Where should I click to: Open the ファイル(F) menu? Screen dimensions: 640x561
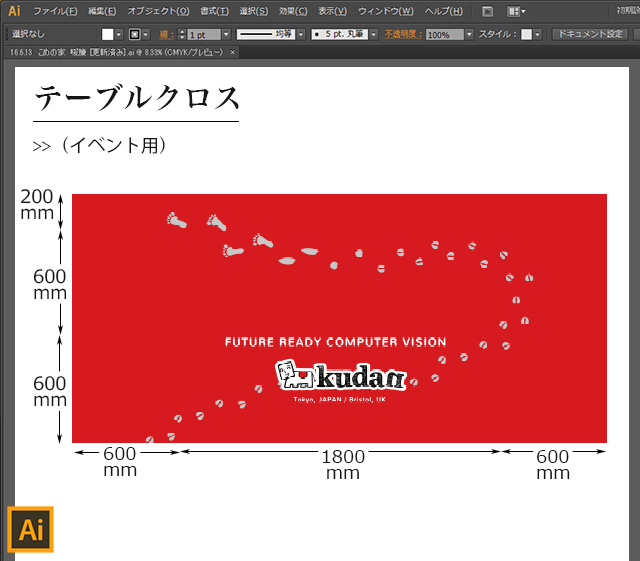(55, 11)
